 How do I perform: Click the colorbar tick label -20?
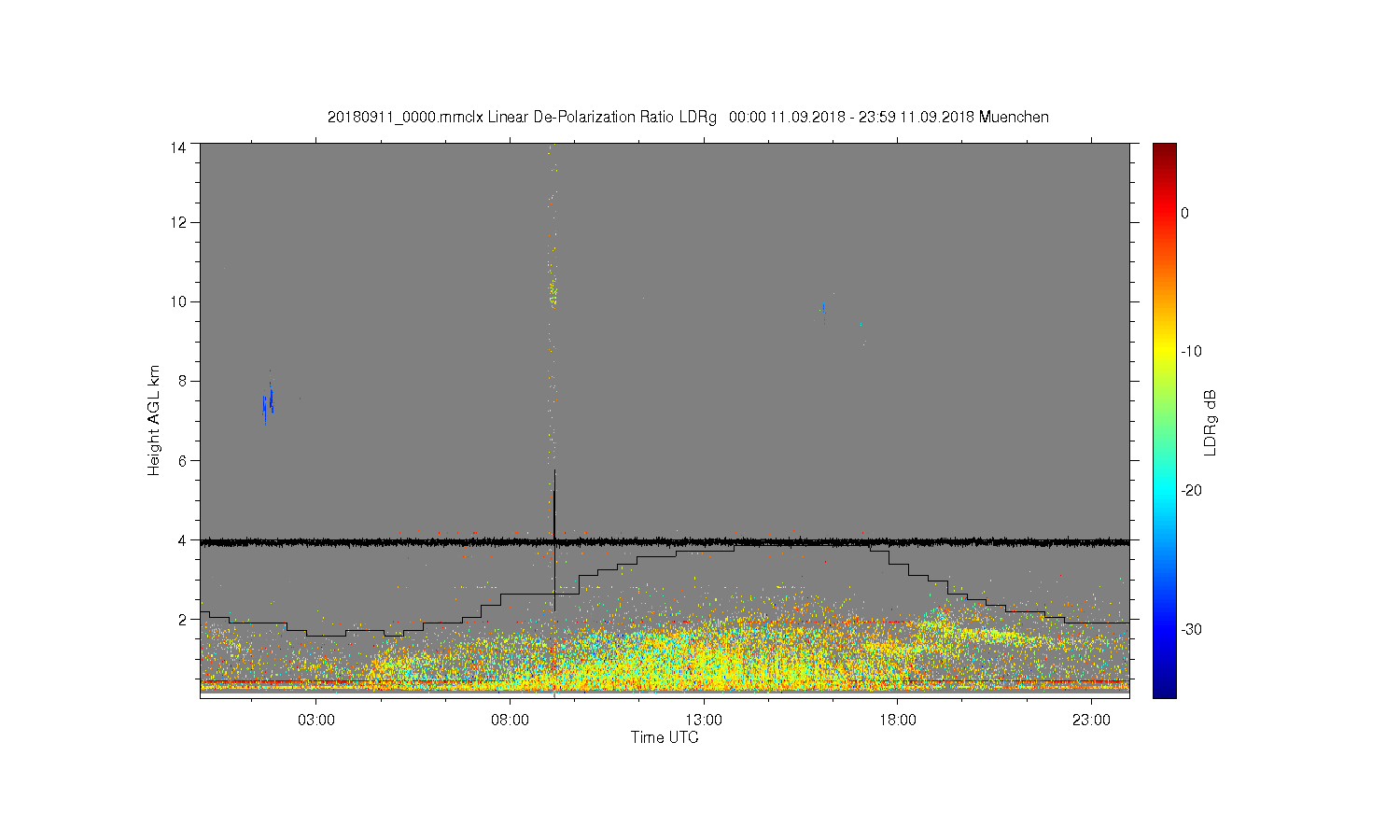pos(1191,490)
